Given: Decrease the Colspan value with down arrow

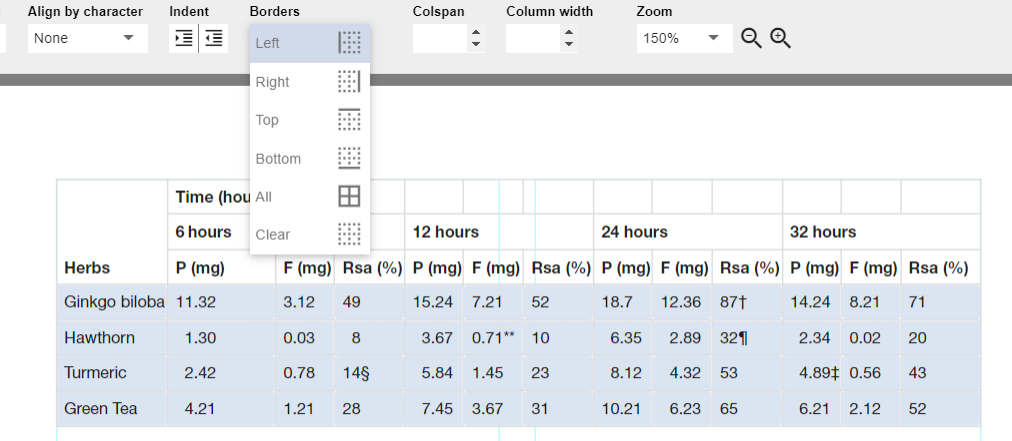Looking at the screenshot, I should [476, 45].
